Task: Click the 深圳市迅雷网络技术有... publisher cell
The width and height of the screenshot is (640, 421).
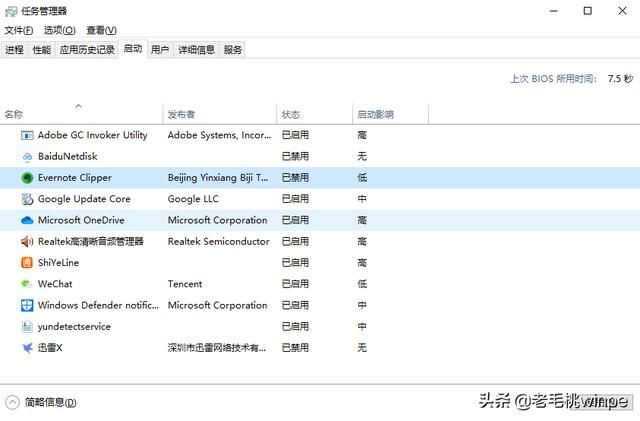Action: (x=217, y=347)
